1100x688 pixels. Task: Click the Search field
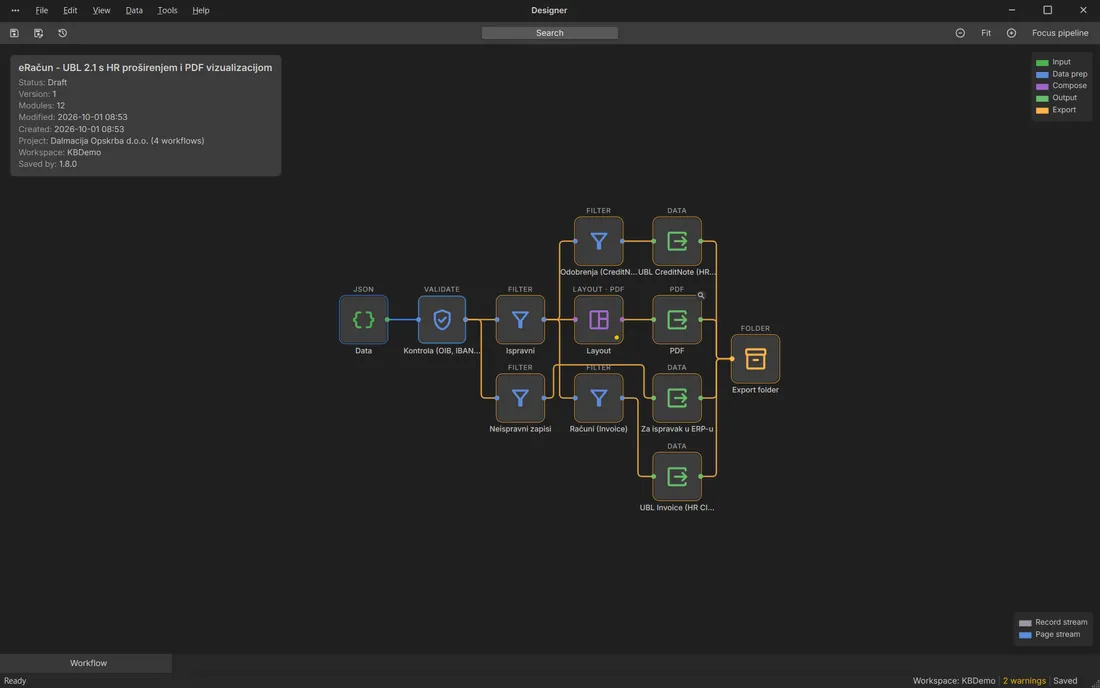coord(549,33)
